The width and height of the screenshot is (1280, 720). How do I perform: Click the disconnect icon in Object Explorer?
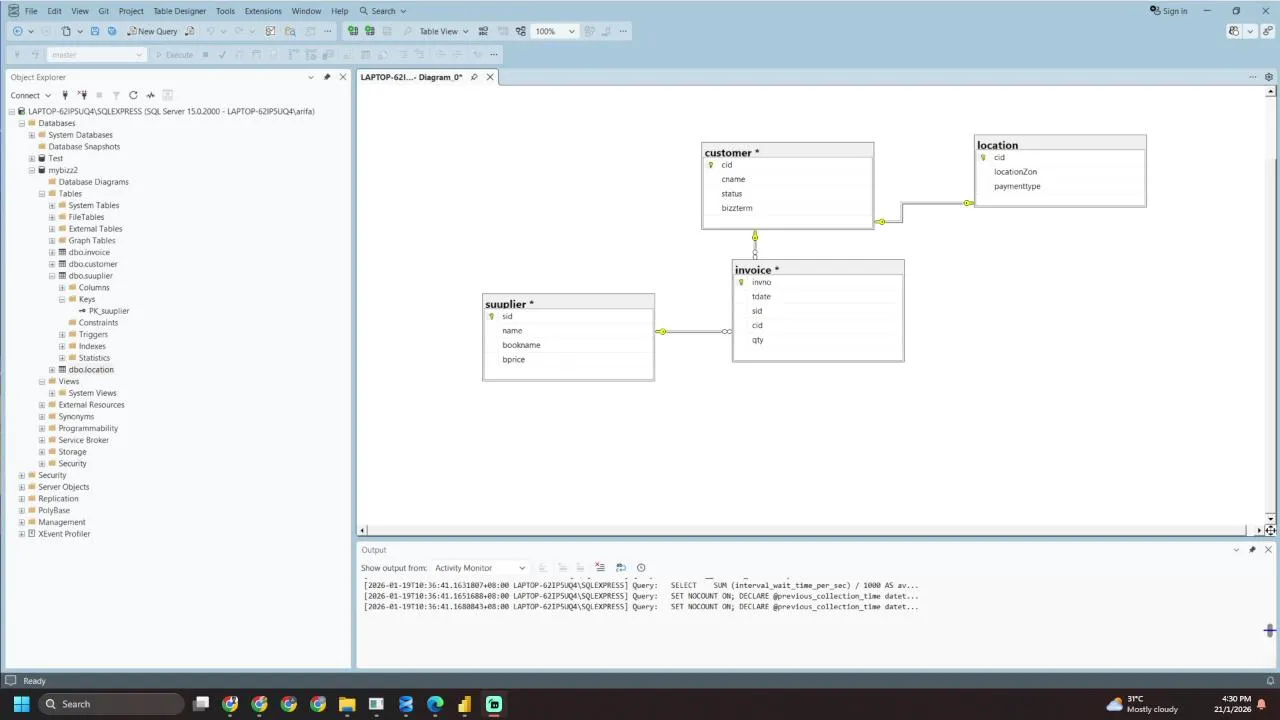click(82, 95)
